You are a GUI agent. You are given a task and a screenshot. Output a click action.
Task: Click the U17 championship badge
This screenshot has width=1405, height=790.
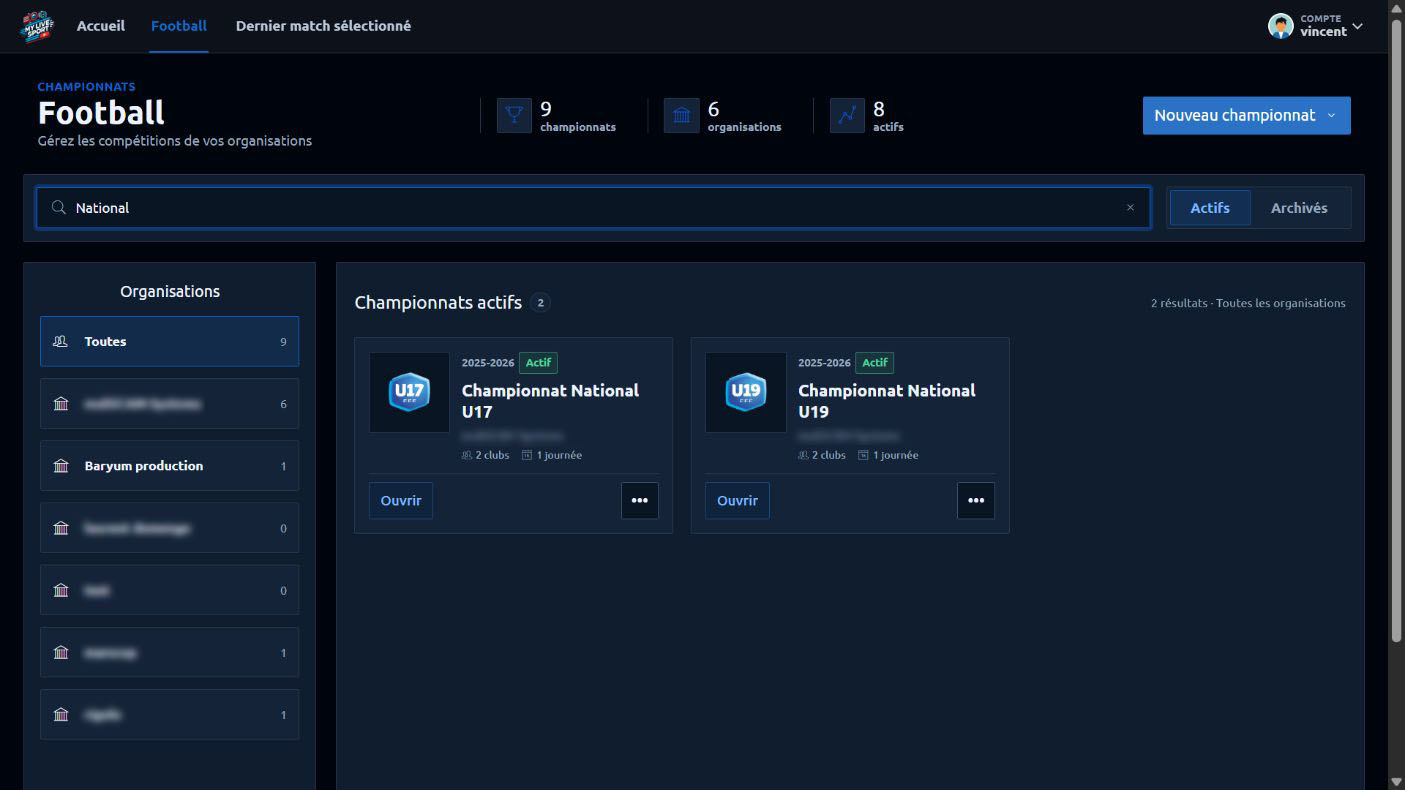pos(409,392)
